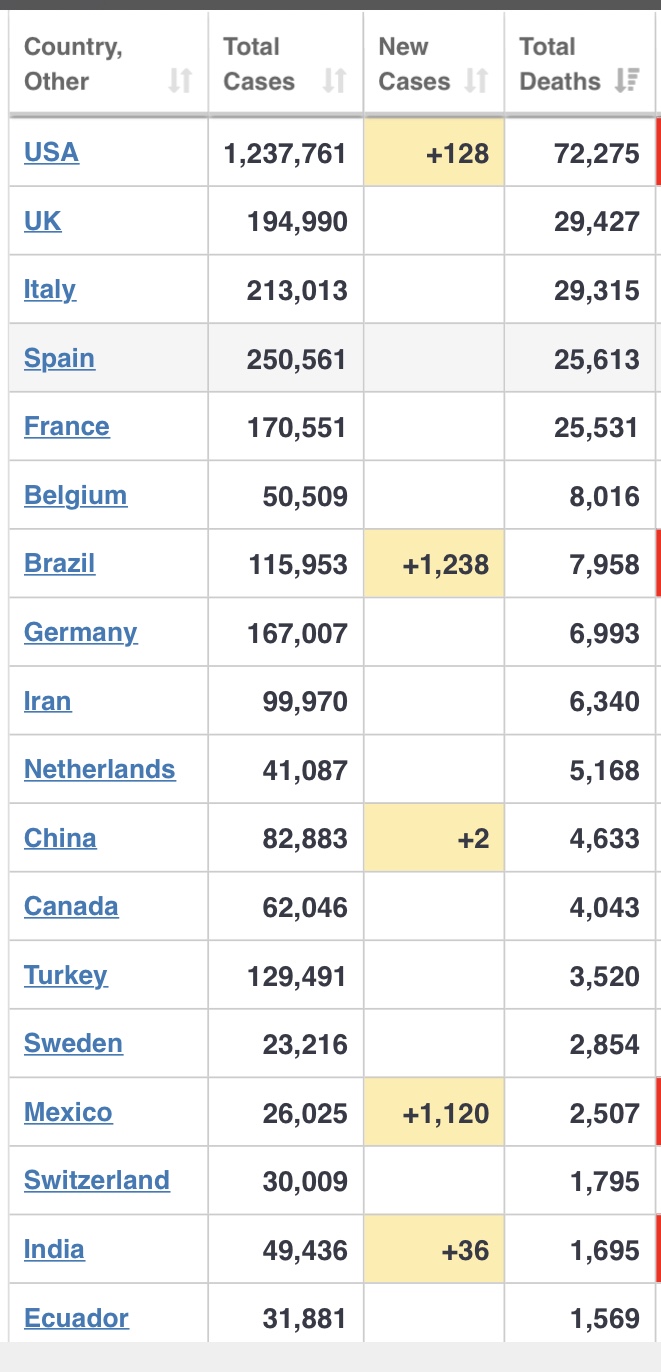Click Total Cases sort arrows icon
The image size is (661, 1372).
335,81
